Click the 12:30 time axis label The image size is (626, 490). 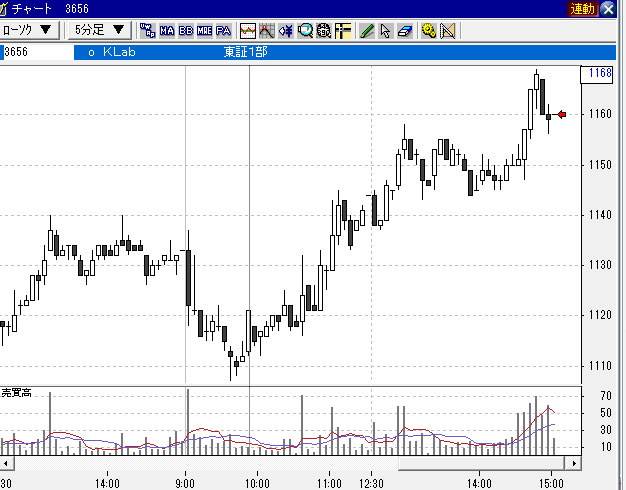point(371,484)
